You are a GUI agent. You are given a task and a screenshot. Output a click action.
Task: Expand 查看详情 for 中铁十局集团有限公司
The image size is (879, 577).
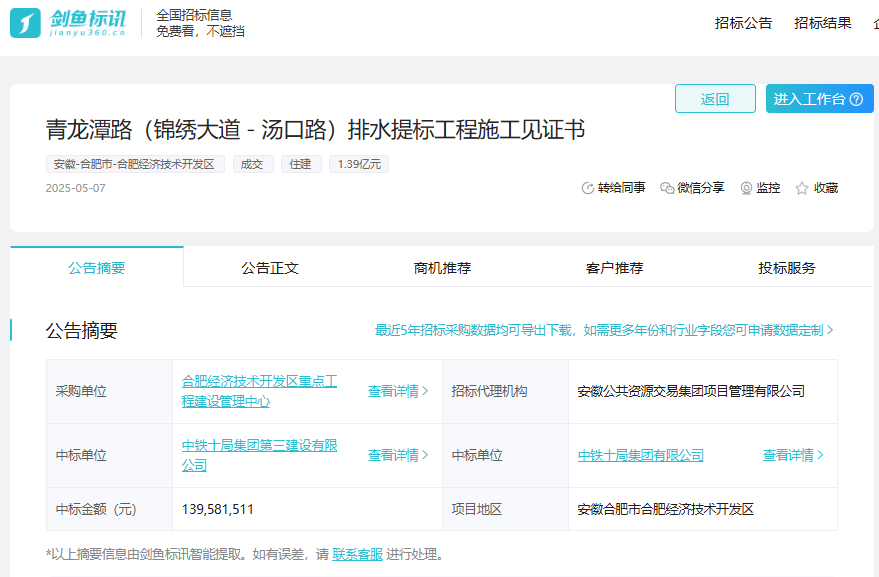click(793, 455)
